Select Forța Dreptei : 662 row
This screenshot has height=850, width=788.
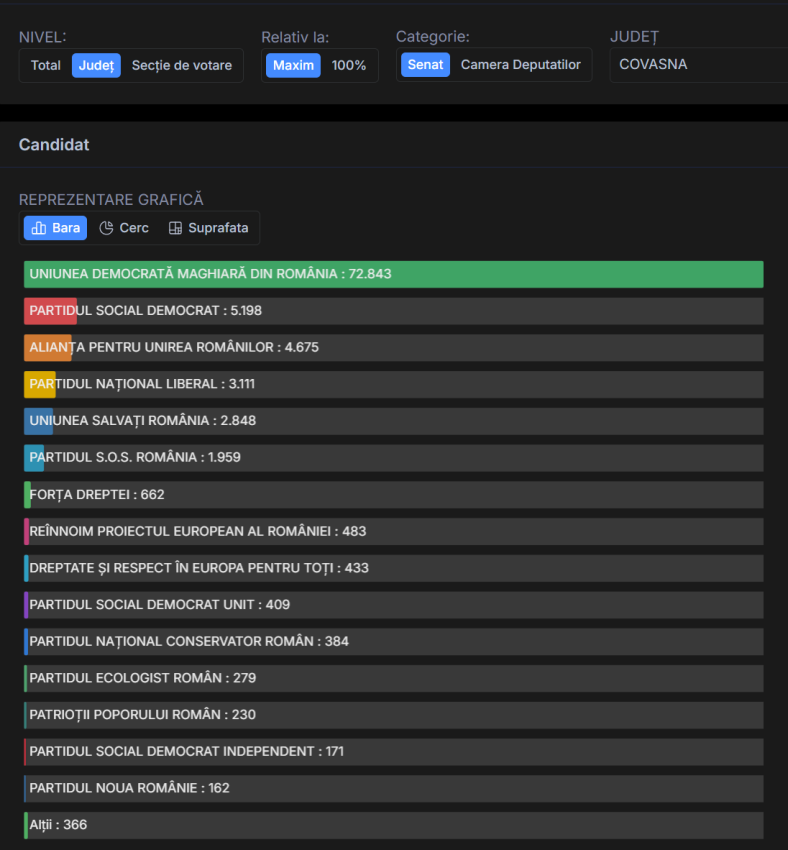tap(393, 495)
